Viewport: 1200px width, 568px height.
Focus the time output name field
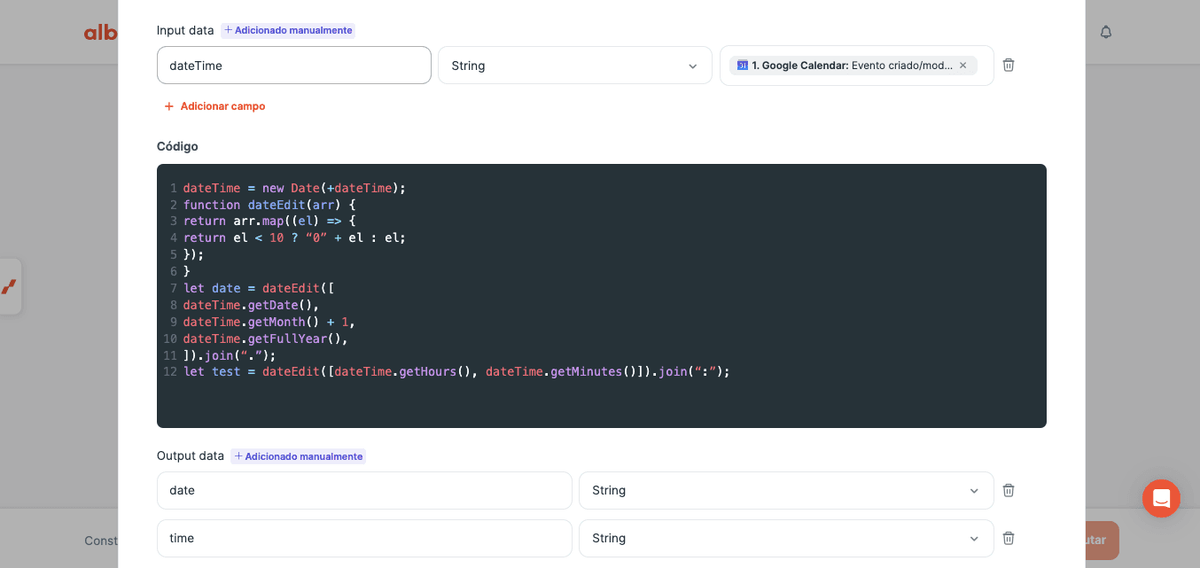[x=364, y=538]
